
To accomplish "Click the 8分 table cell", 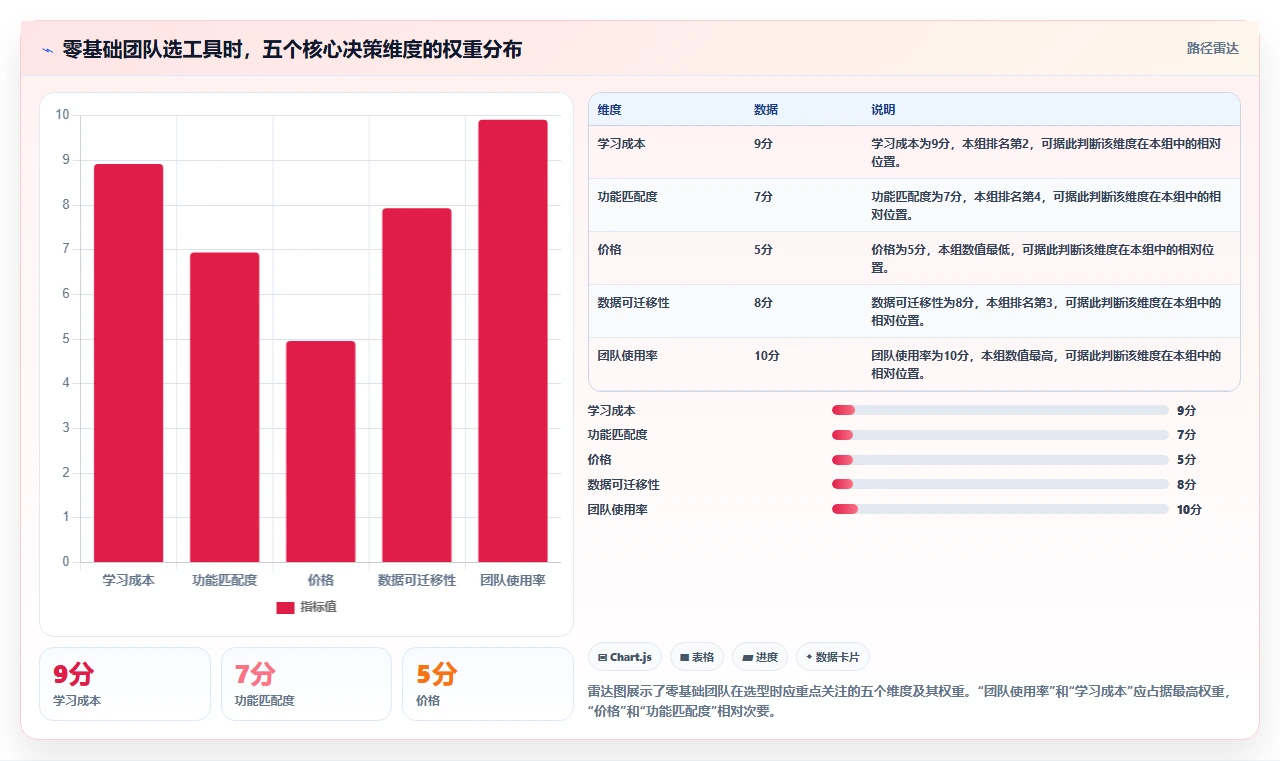I will coord(763,303).
